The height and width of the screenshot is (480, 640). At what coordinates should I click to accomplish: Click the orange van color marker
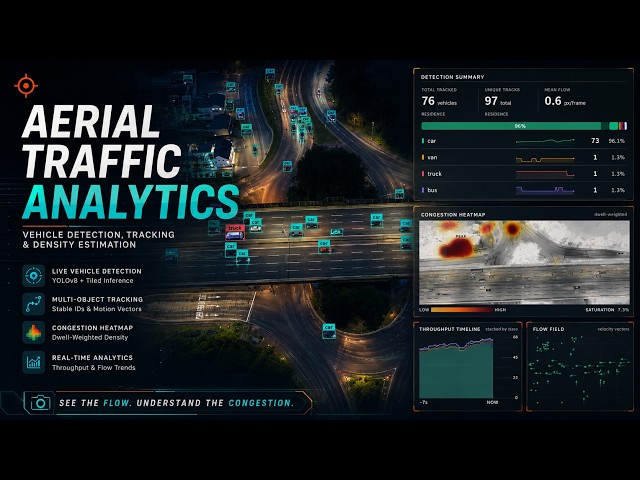pyautogui.click(x=423, y=157)
